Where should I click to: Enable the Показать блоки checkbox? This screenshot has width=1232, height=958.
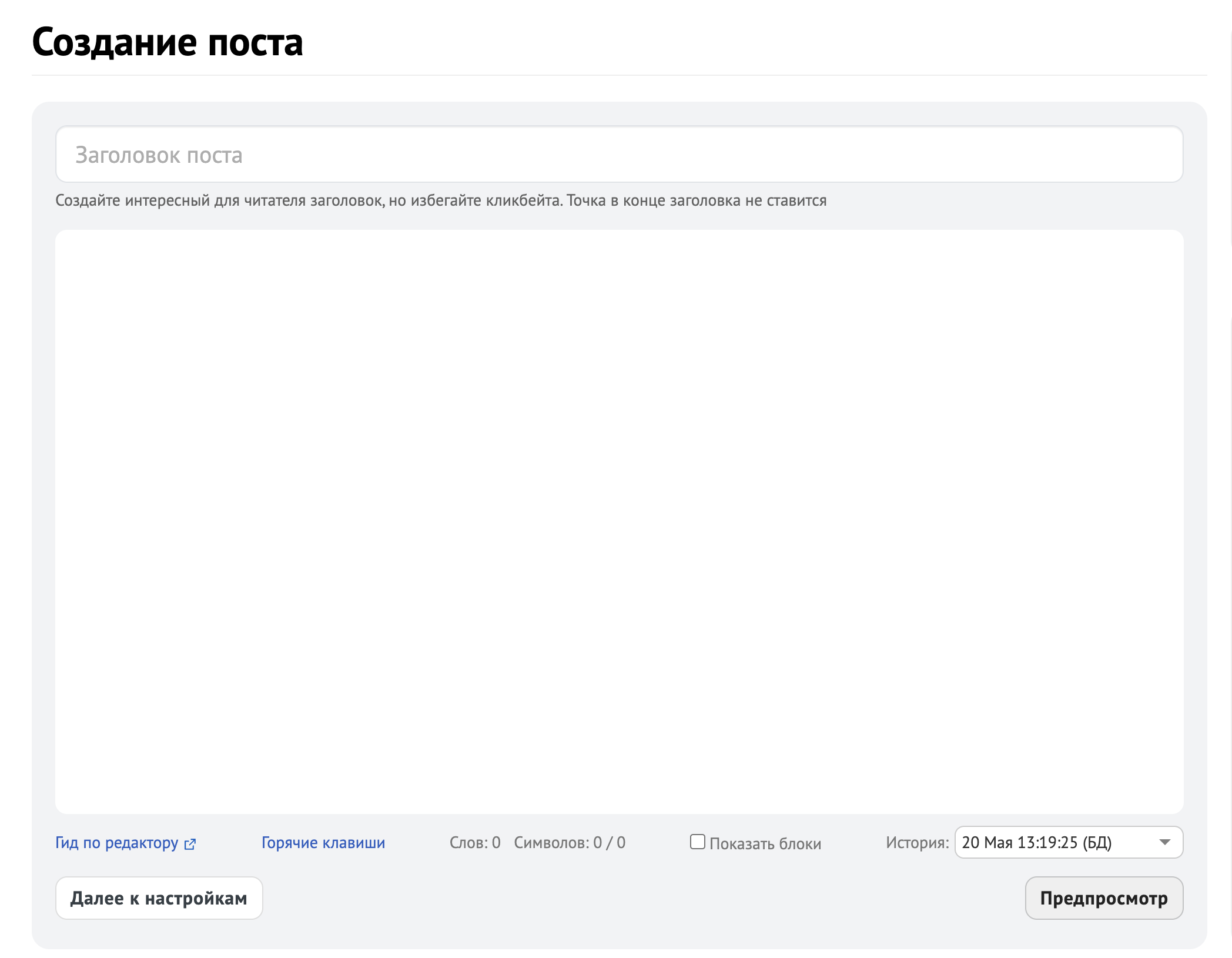[697, 842]
